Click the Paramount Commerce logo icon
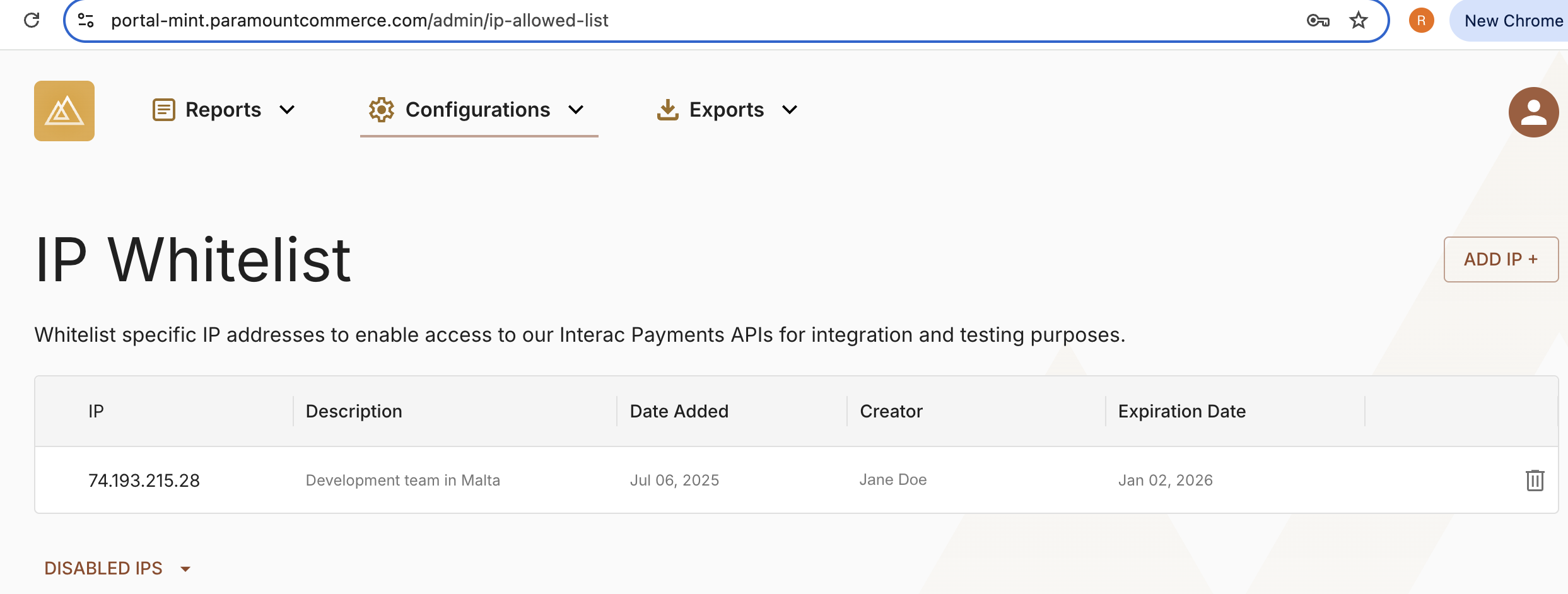 tap(64, 111)
